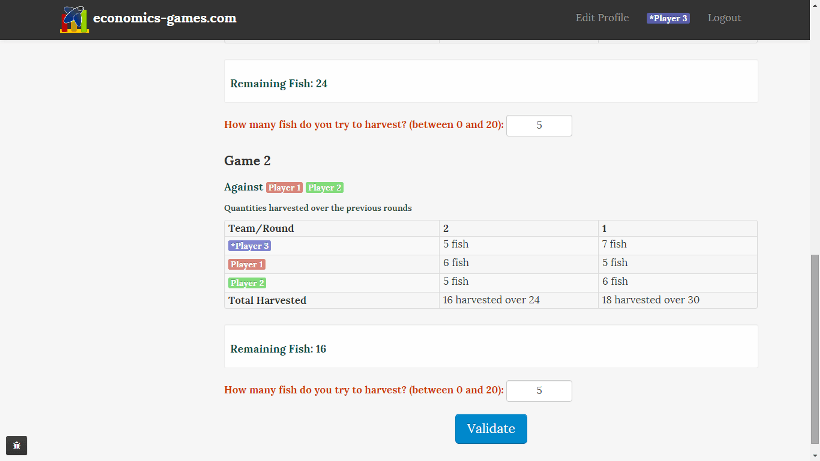Focus harvest input below Remaining Fish: 24
This screenshot has width=820, height=461.
point(539,126)
